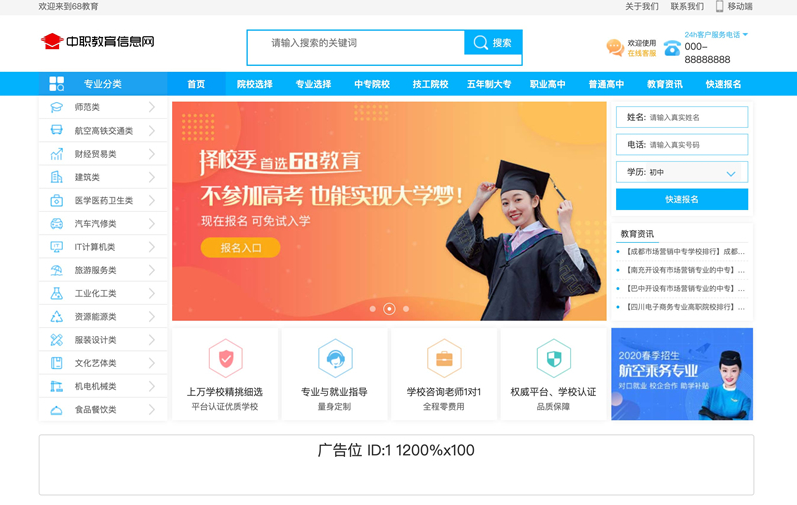Expand the 服装设计类 category chevron
Viewport: 797px width, 505px height.
point(151,340)
